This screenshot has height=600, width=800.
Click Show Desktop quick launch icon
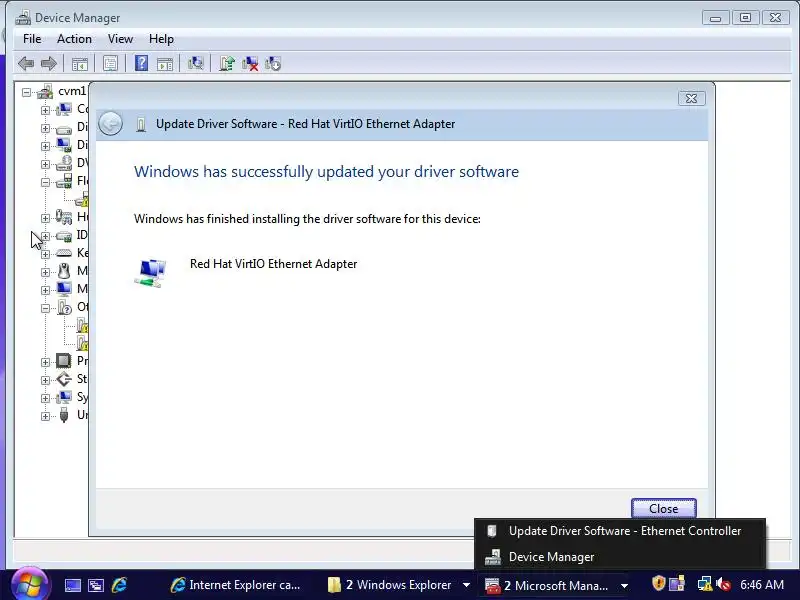click(x=72, y=585)
